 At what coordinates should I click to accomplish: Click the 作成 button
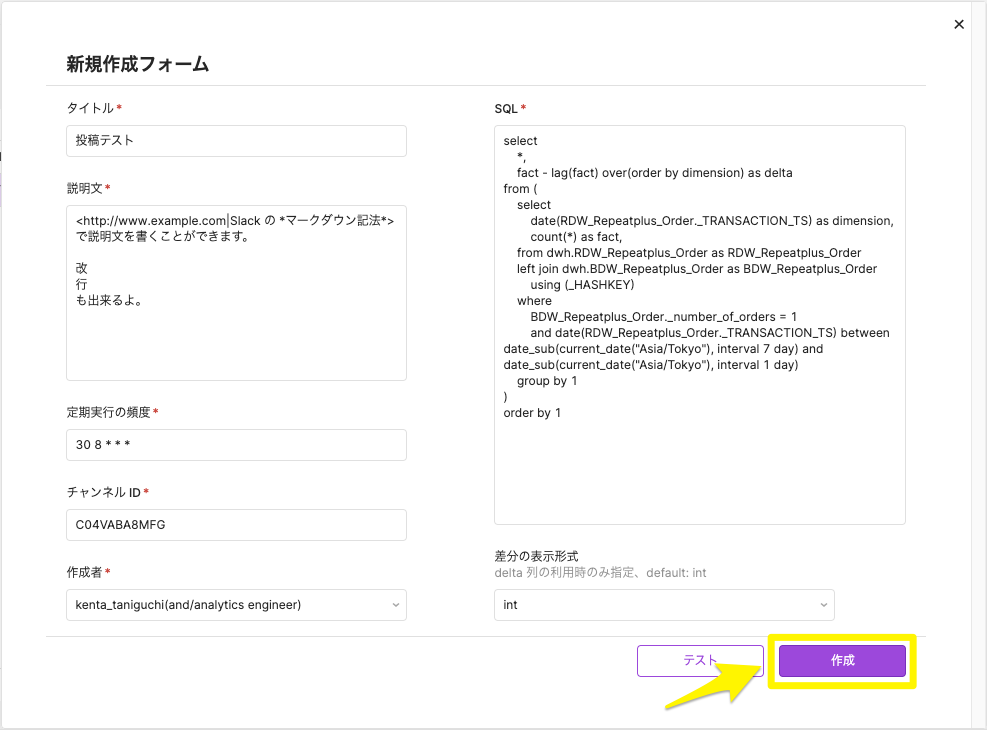(842, 661)
